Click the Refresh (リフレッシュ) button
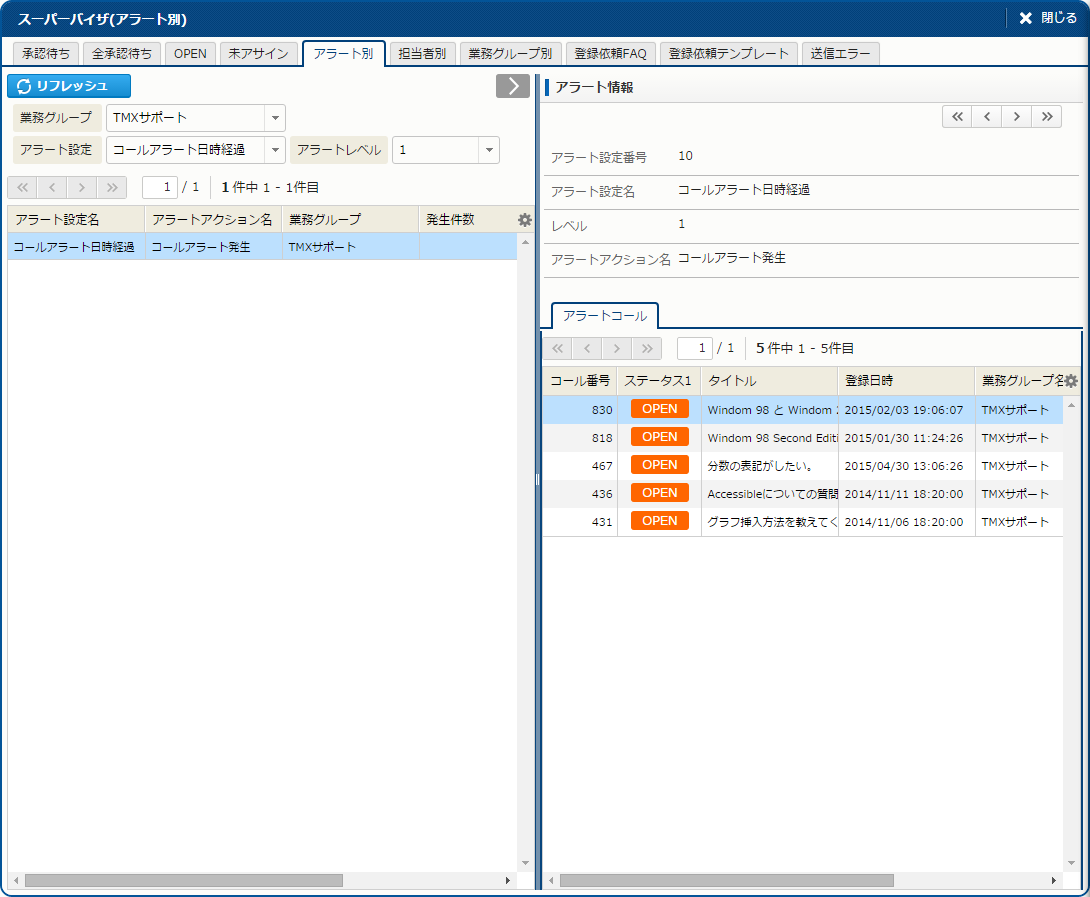The height and width of the screenshot is (897, 1090). (x=69, y=86)
